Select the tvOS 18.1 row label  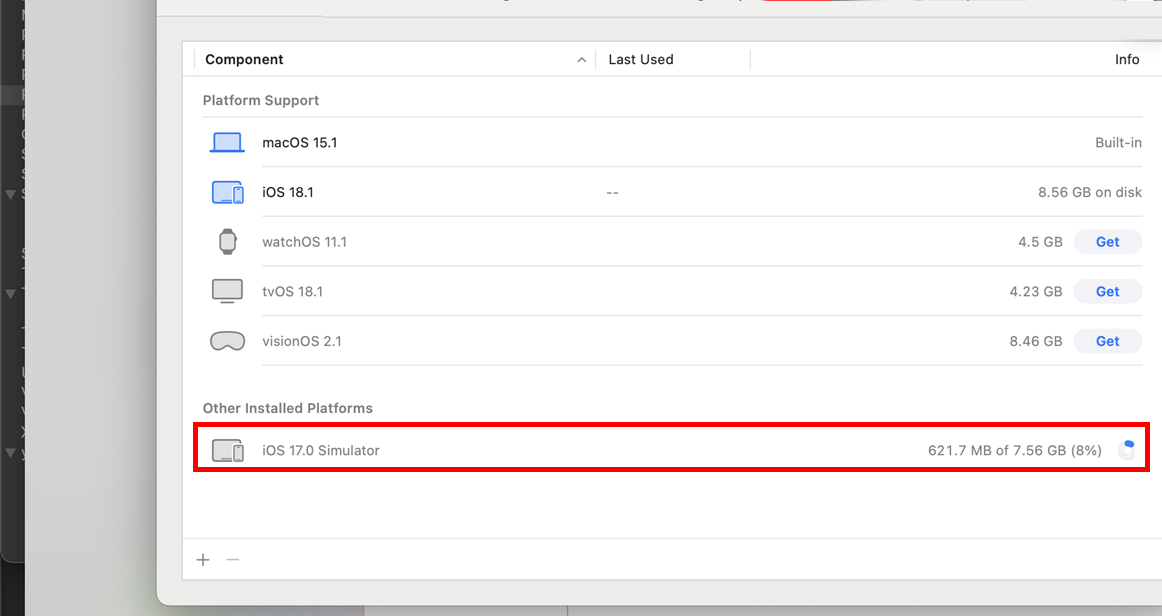click(x=293, y=291)
